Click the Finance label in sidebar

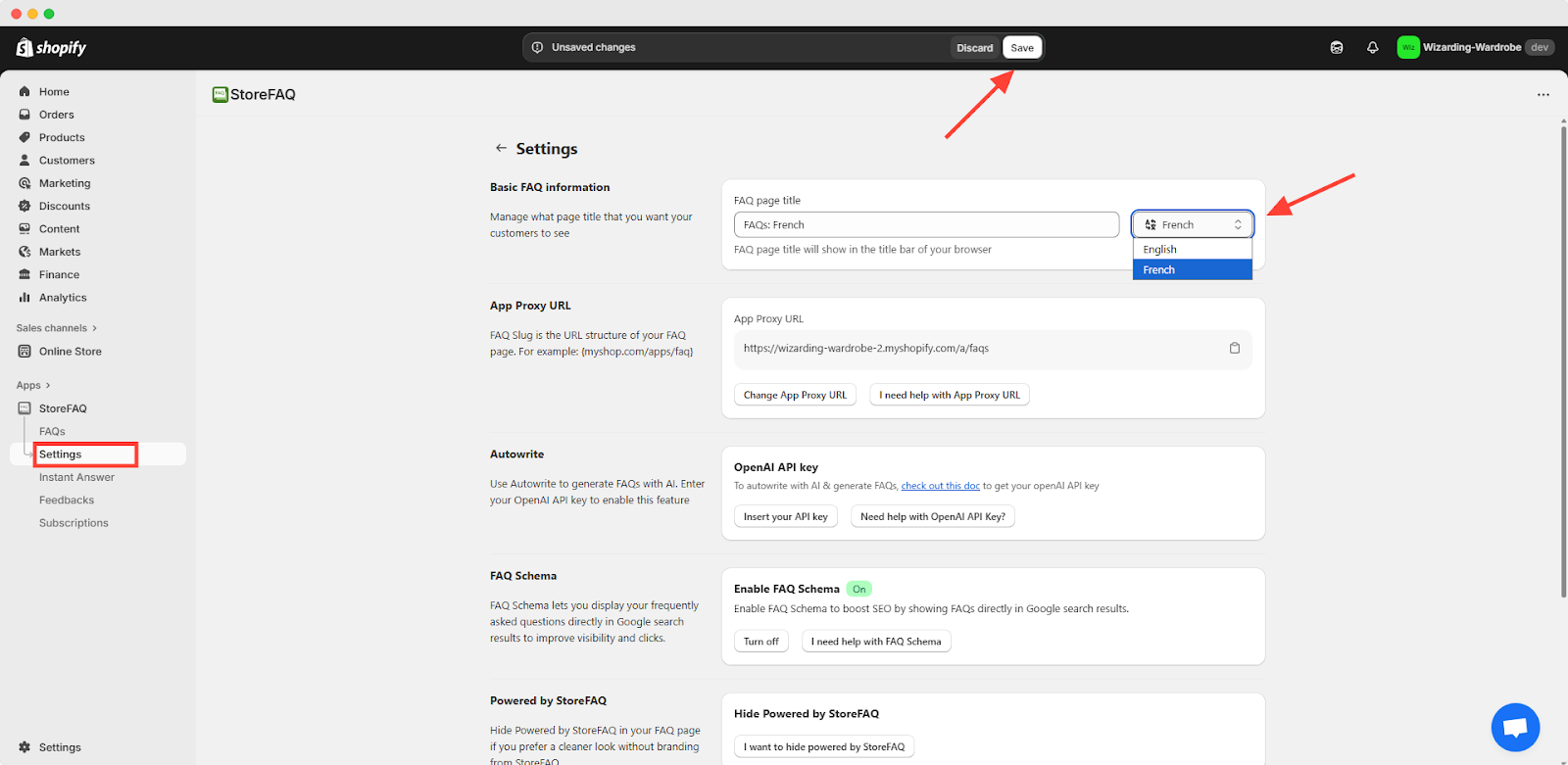point(59,274)
